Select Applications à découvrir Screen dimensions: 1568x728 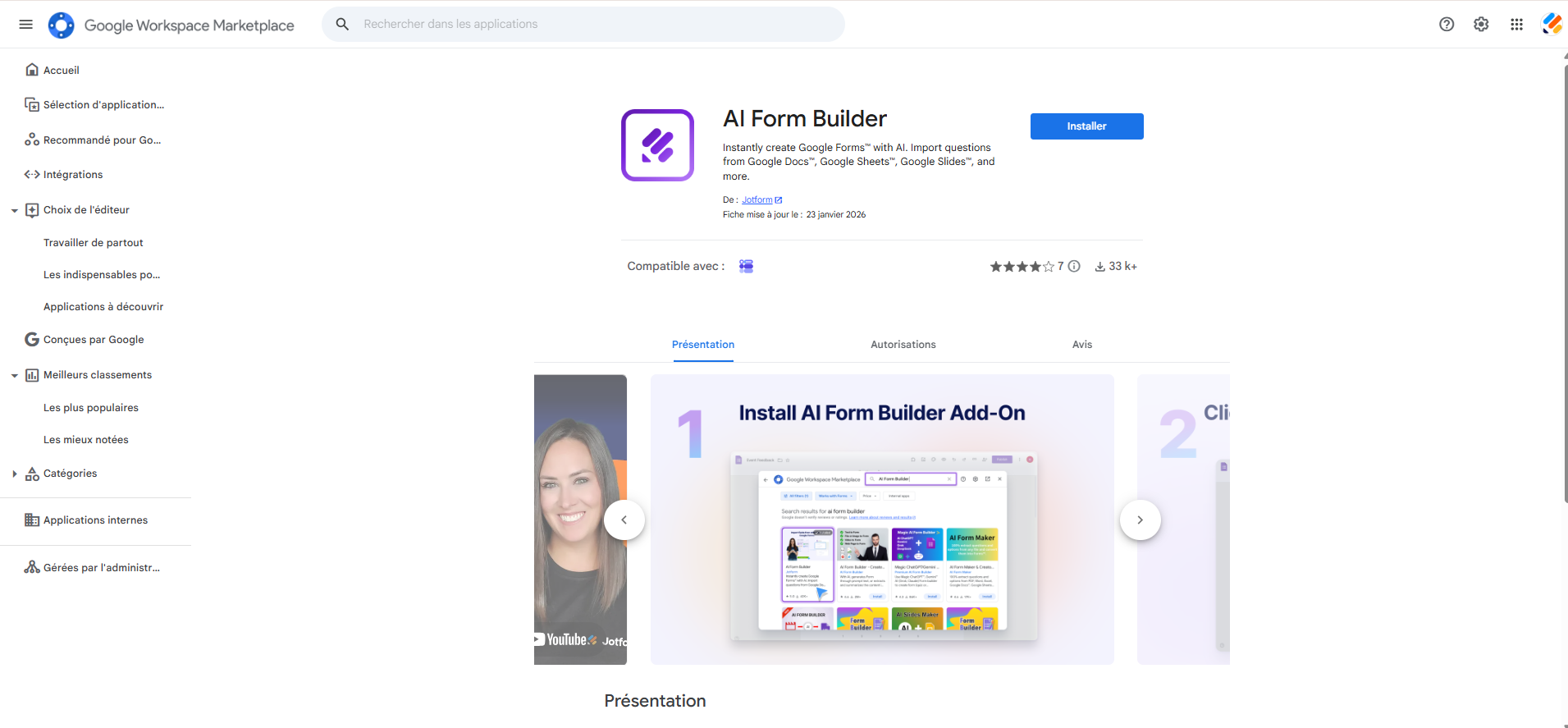pos(103,307)
